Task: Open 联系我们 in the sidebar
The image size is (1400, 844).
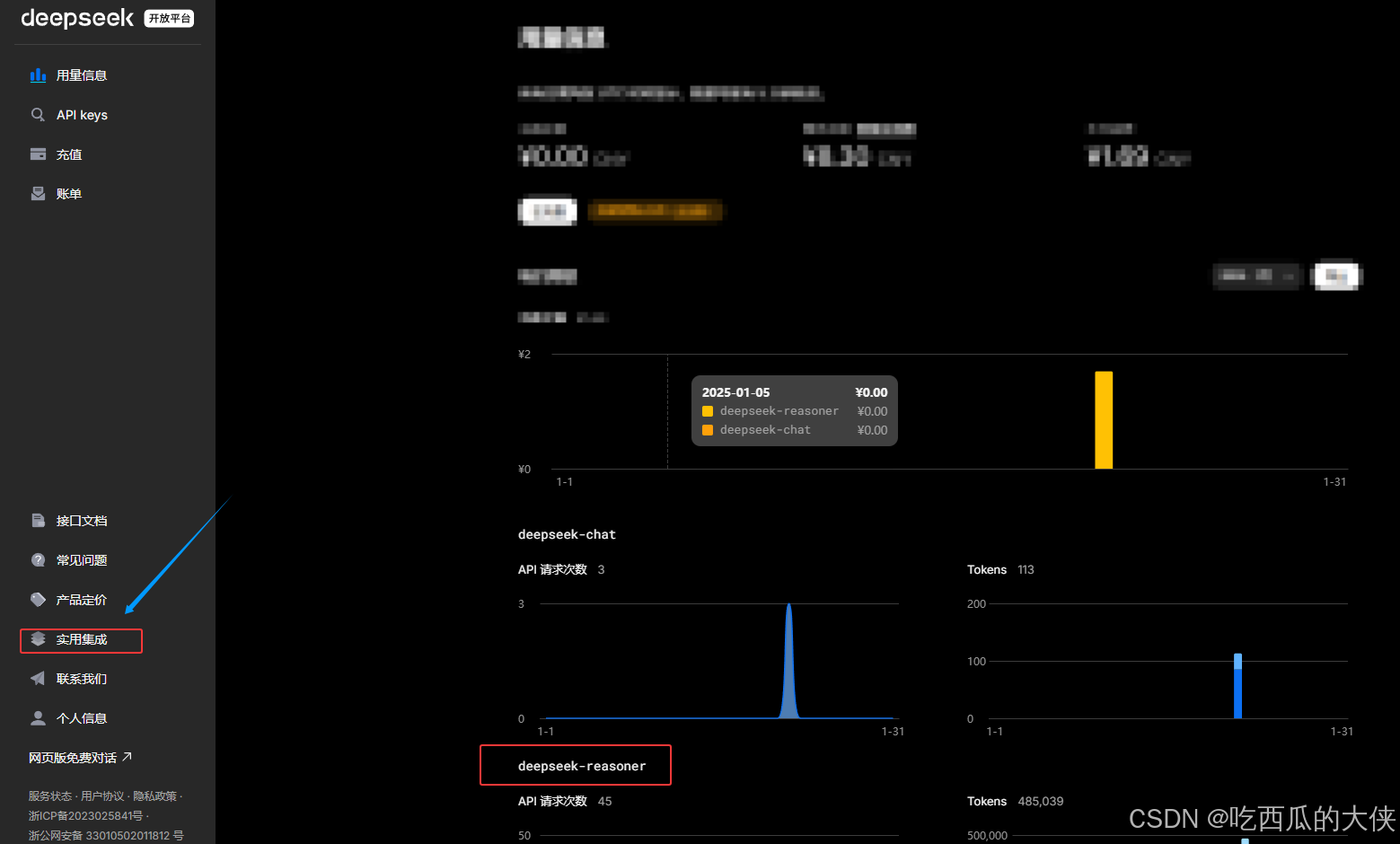Action: click(82, 679)
